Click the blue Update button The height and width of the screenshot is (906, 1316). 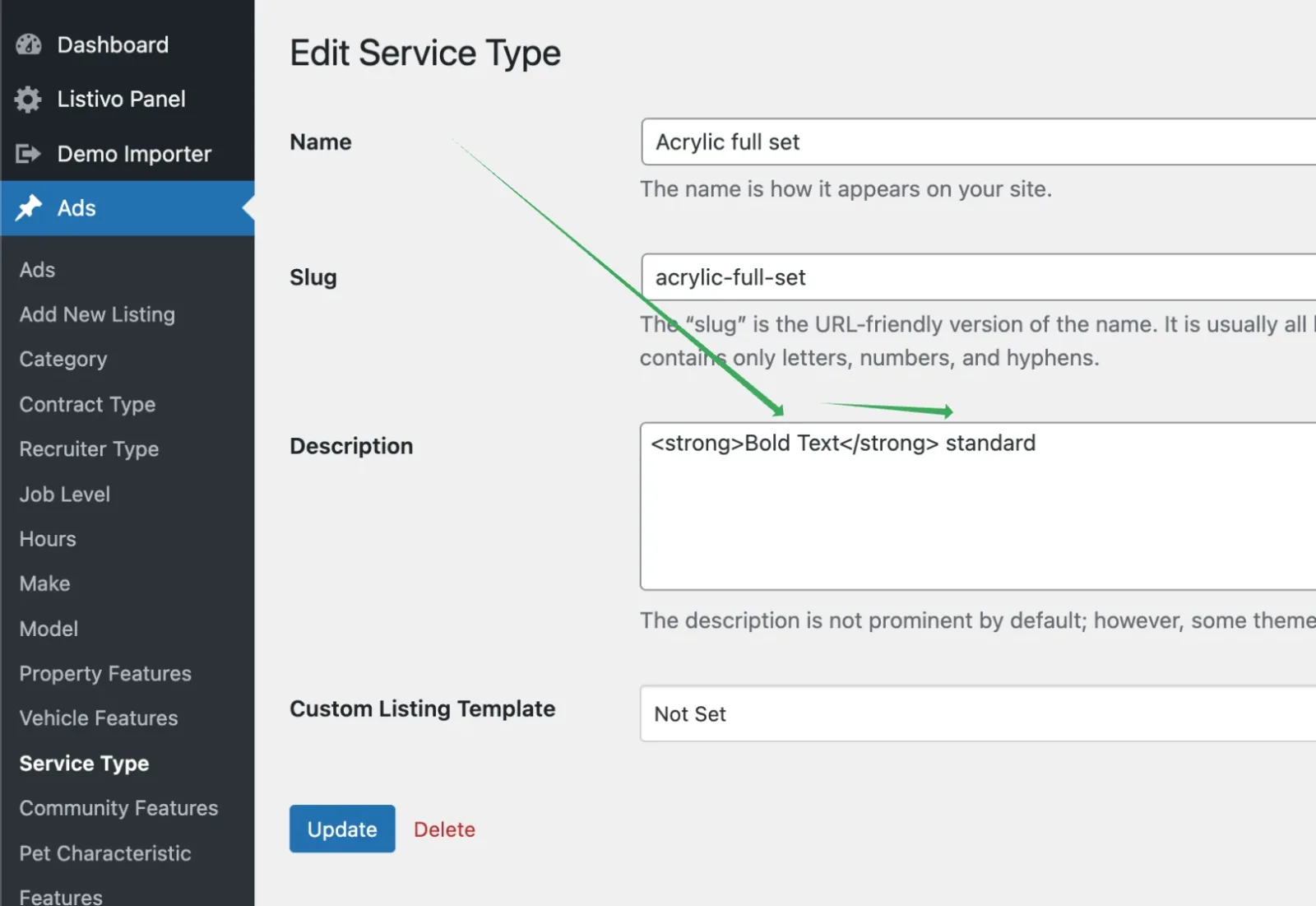[342, 829]
